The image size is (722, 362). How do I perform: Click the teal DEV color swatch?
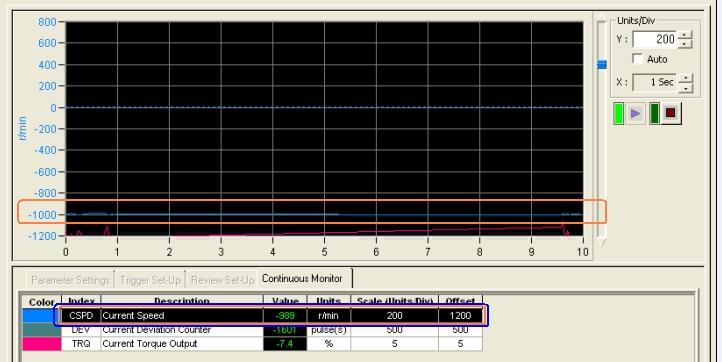tap(41, 330)
